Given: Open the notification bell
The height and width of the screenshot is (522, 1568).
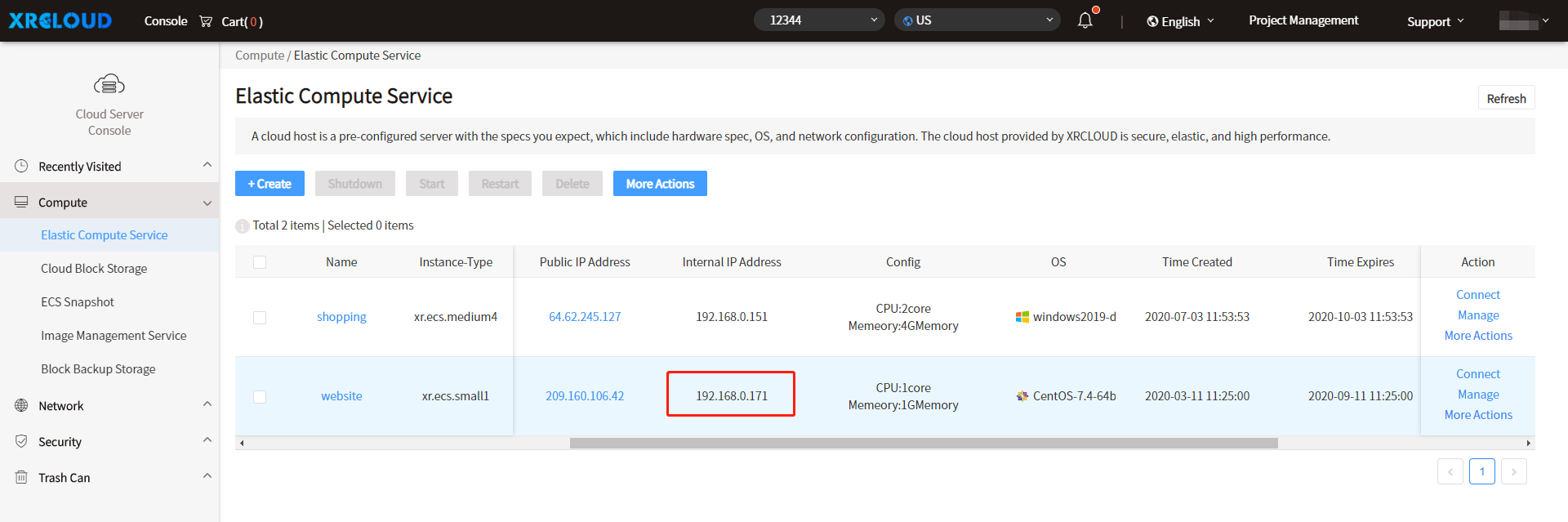Looking at the screenshot, I should tap(1085, 20).
